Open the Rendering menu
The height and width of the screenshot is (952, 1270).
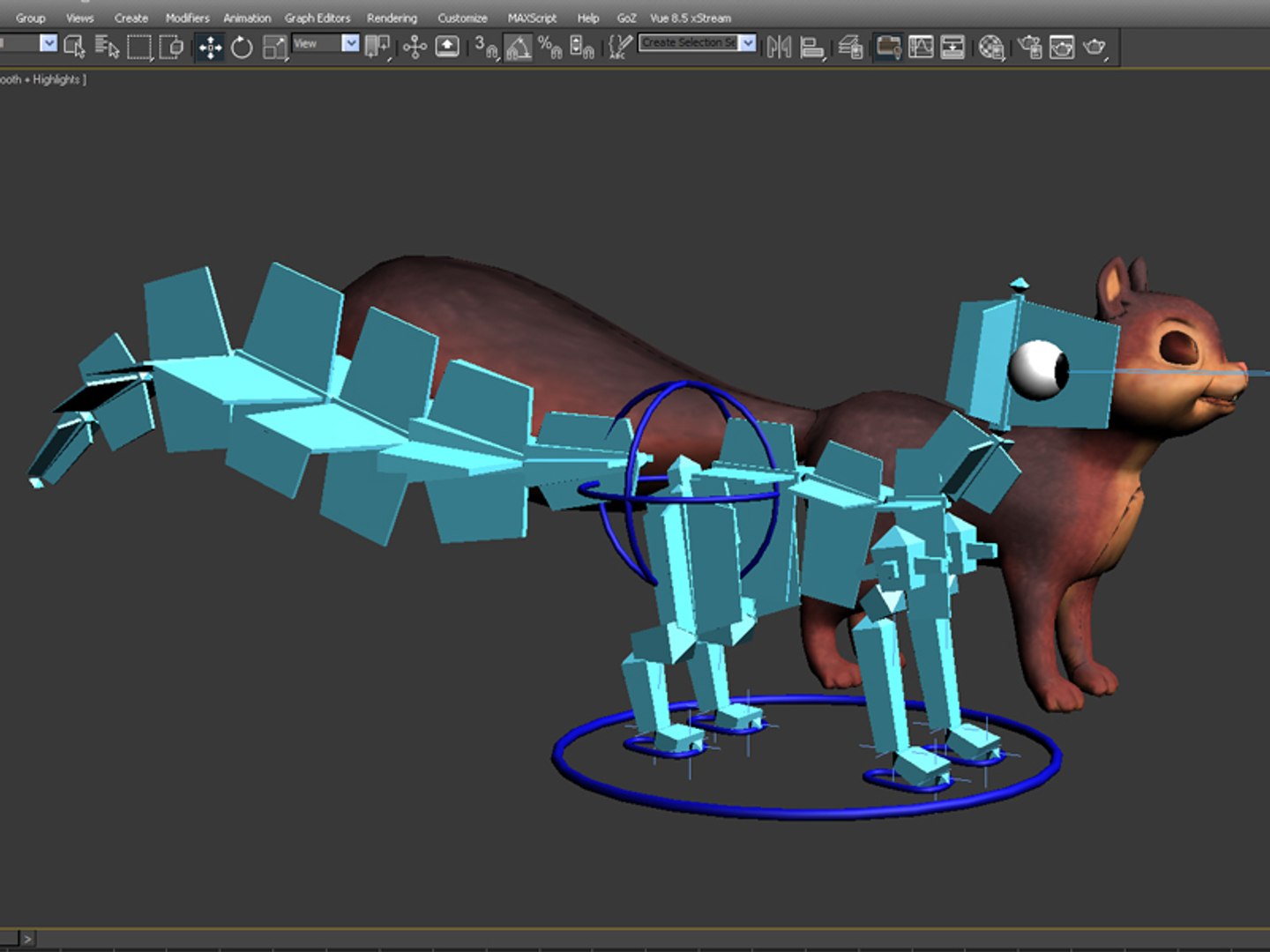[x=392, y=18]
